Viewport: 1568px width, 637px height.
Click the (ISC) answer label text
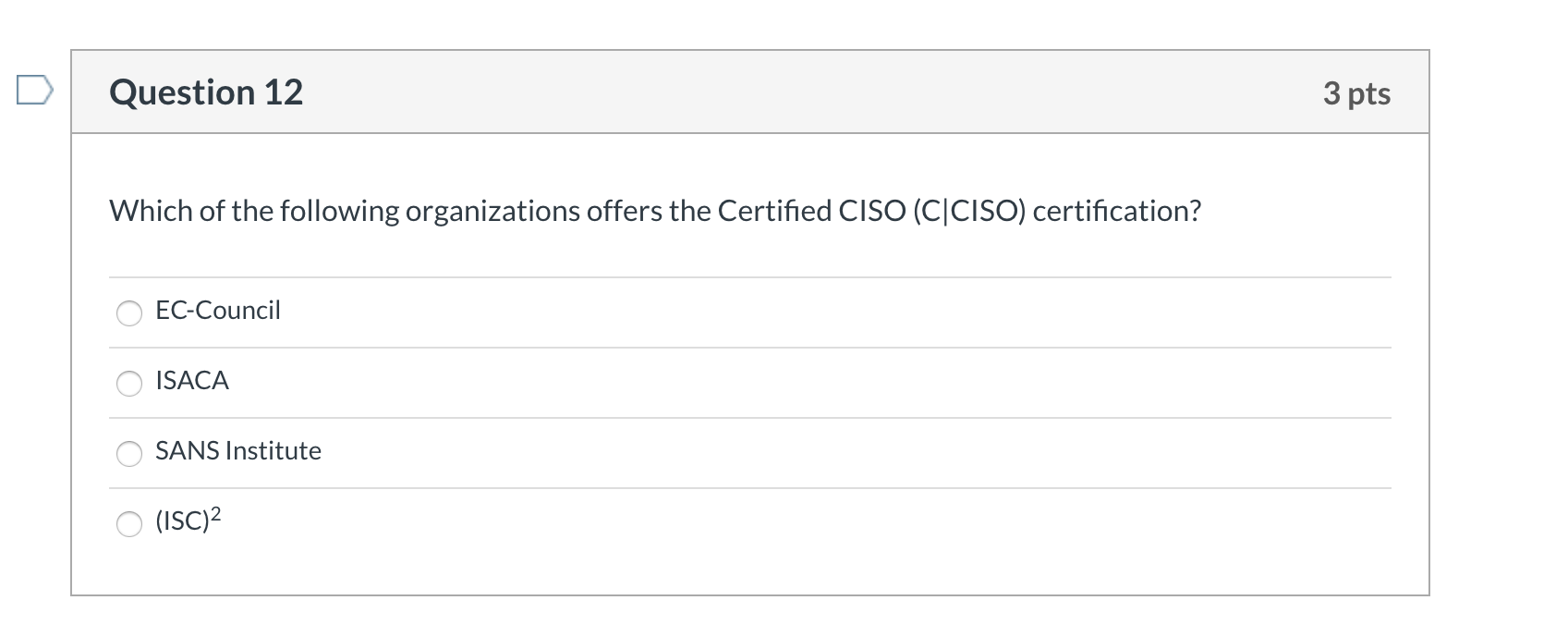coord(181,521)
